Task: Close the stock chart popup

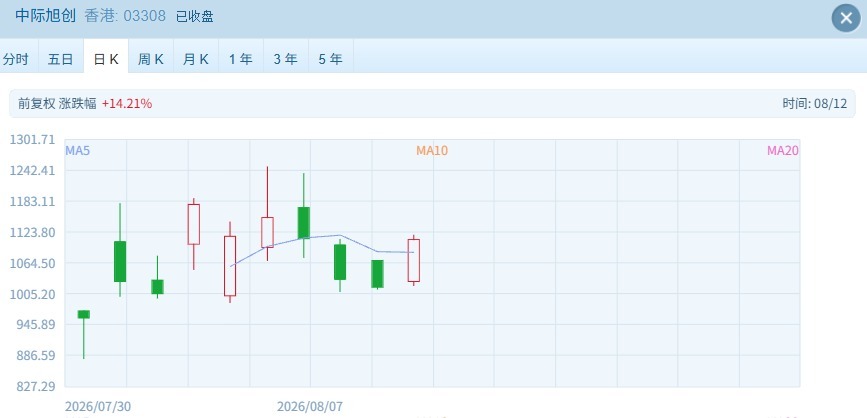Action: [x=846, y=18]
